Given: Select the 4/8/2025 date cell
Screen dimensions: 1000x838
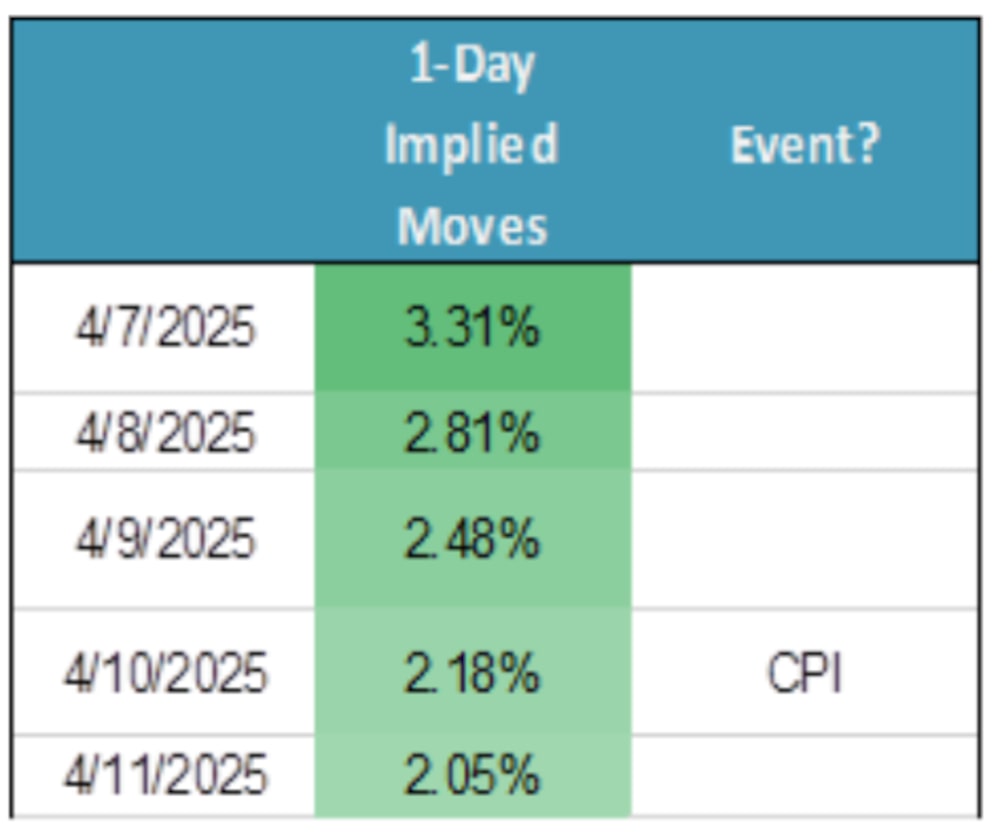Looking at the screenshot, I should point(165,433).
